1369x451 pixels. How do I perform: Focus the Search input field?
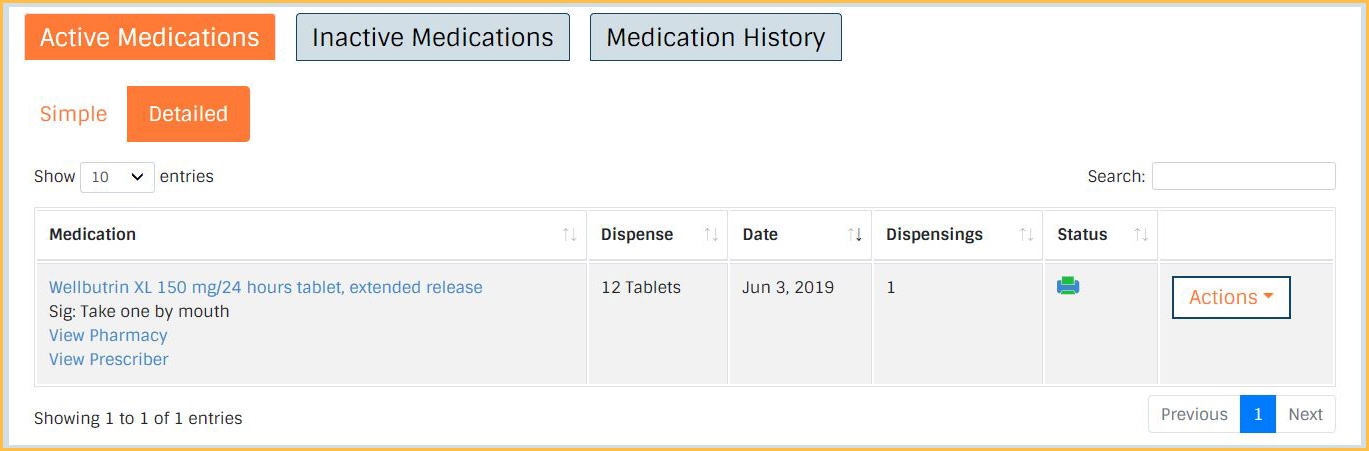(1243, 176)
